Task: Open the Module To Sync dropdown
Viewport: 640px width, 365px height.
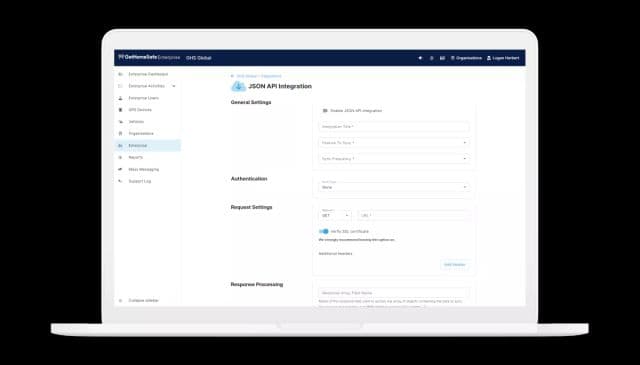Action: pos(394,143)
